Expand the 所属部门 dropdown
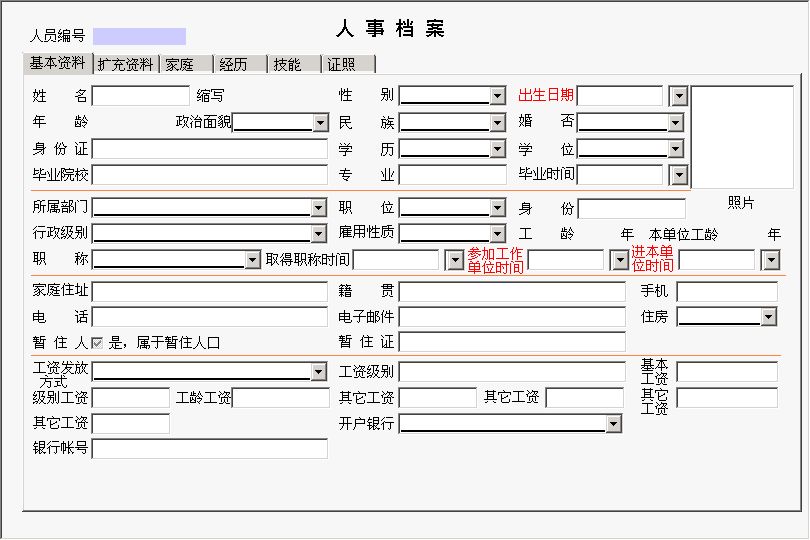 318,208
